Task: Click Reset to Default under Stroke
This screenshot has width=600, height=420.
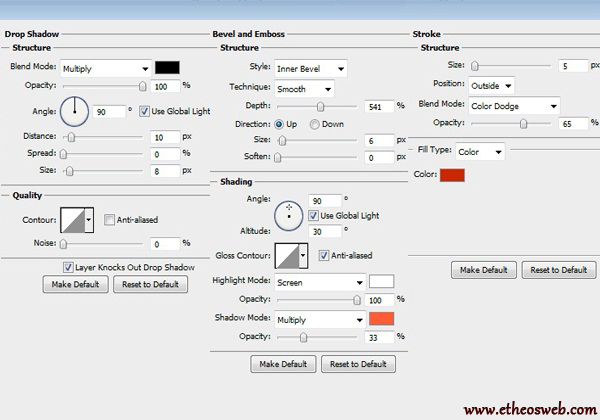Action: pos(559,270)
